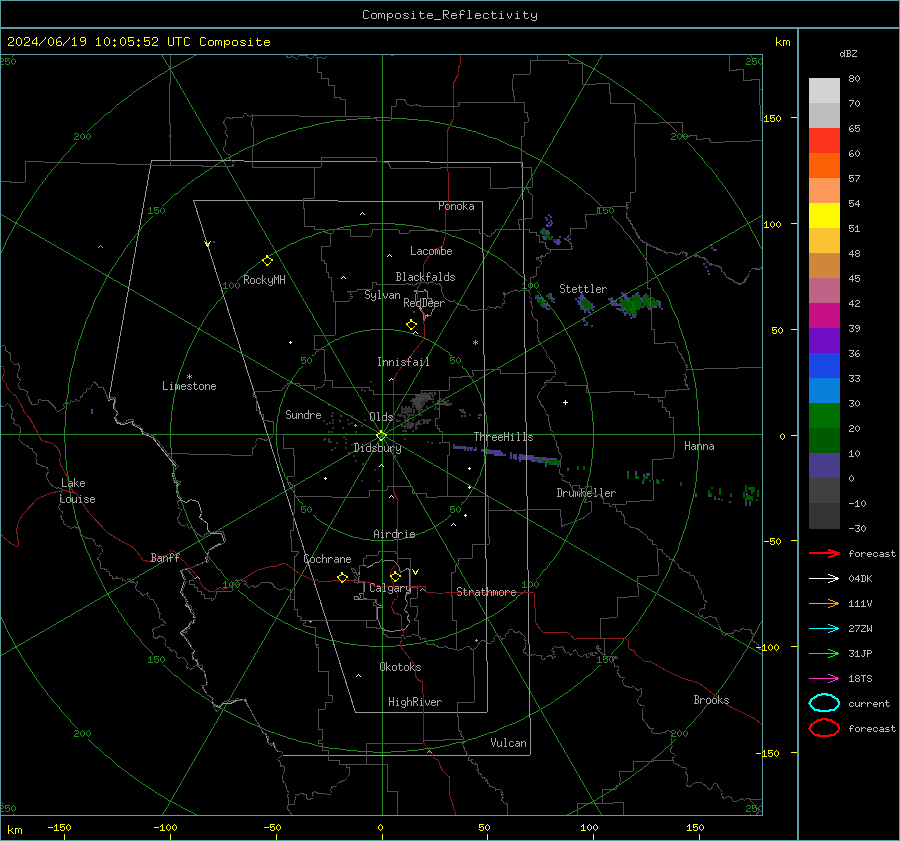Click the yellow diamond marker near Cochrane
Screen dimensions: 900x841
(x=342, y=577)
